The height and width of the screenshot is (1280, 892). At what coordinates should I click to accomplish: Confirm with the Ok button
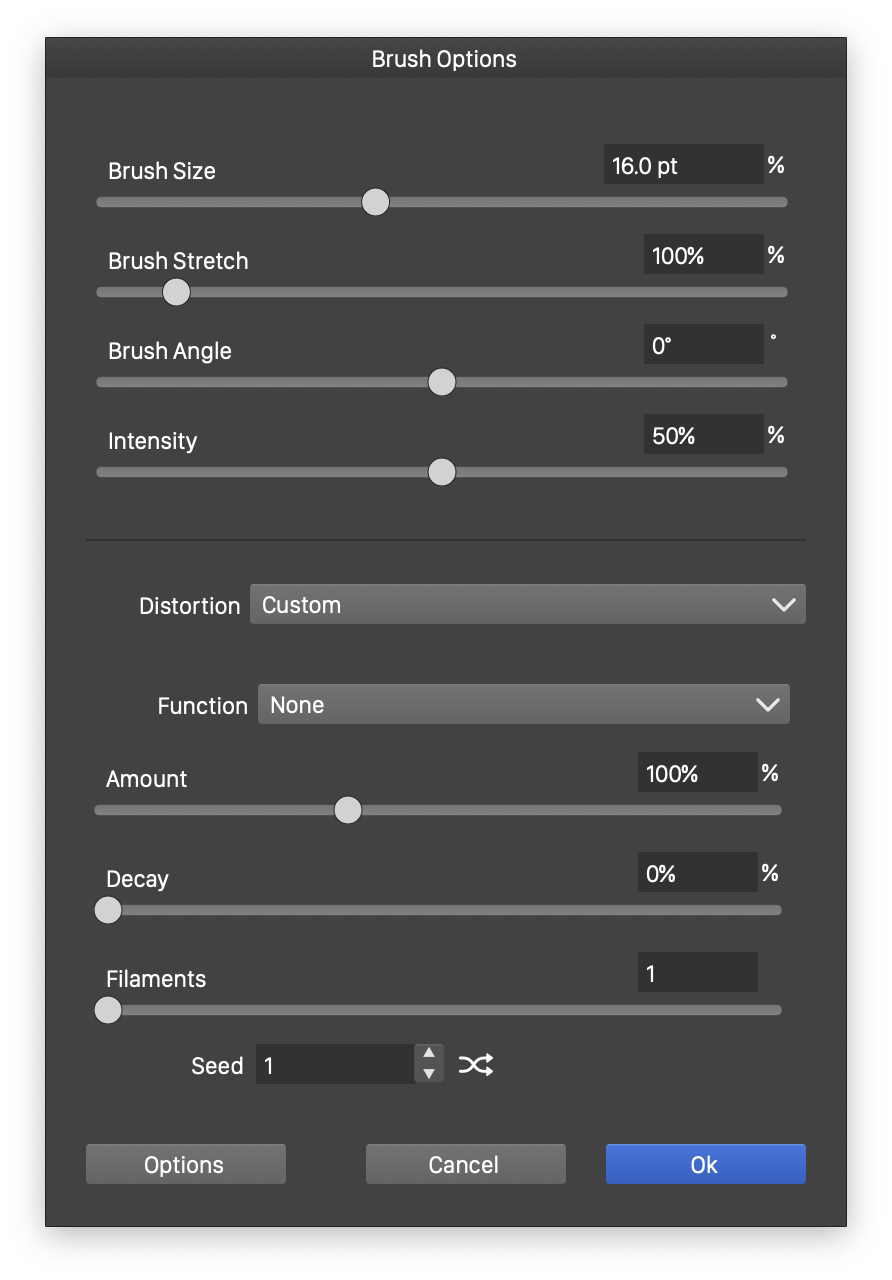click(705, 1164)
